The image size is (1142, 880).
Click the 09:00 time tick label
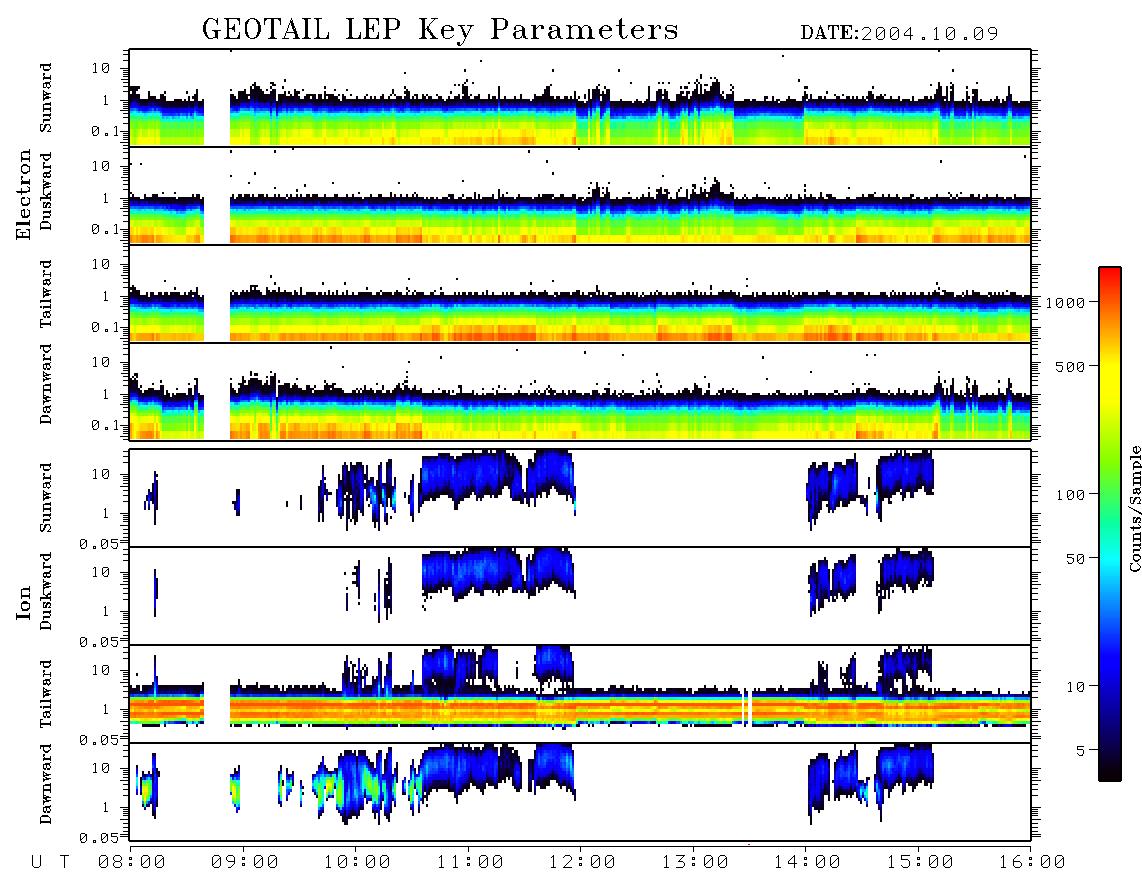(x=245, y=862)
